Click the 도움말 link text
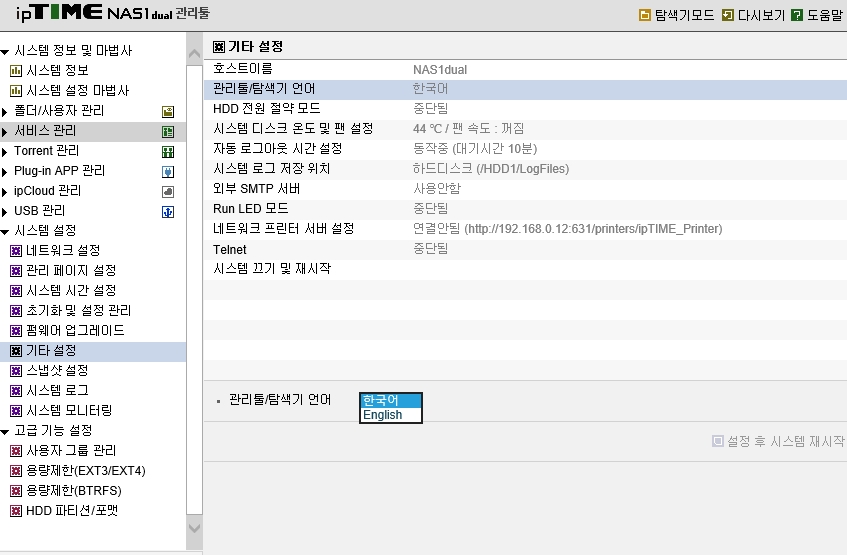Screen dimensions: 847x555 click(825, 15)
